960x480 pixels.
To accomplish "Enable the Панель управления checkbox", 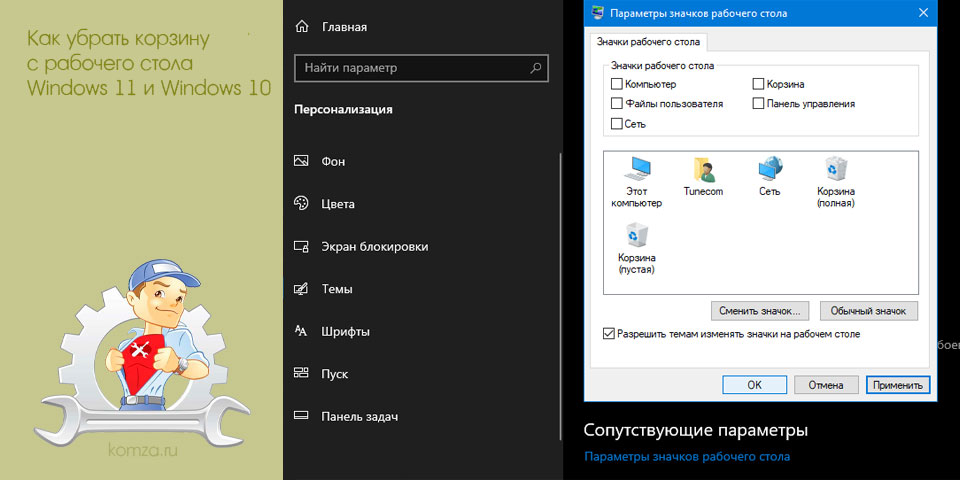I will 758,104.
